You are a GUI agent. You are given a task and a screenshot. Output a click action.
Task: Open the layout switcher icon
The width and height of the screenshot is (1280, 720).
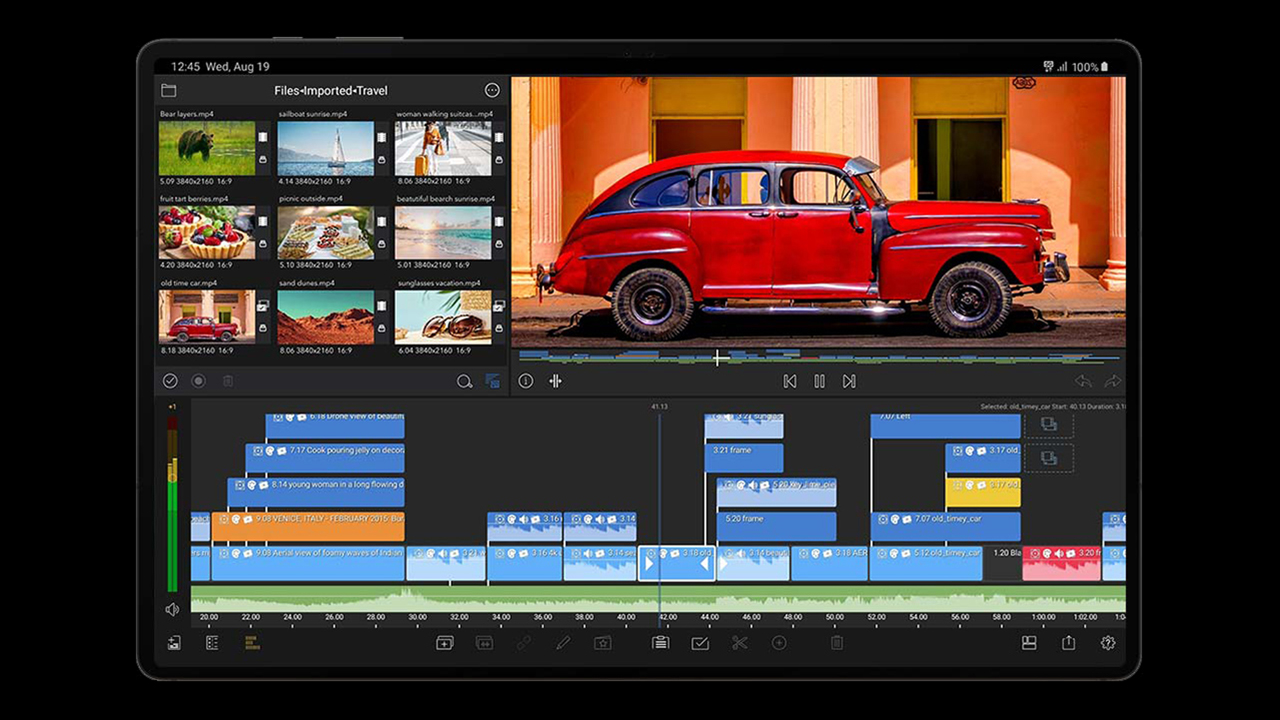coord(1028,643)
